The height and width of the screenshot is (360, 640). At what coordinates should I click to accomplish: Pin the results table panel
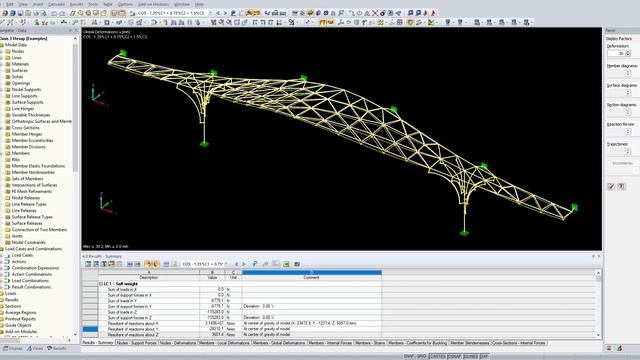pos(593,256)
